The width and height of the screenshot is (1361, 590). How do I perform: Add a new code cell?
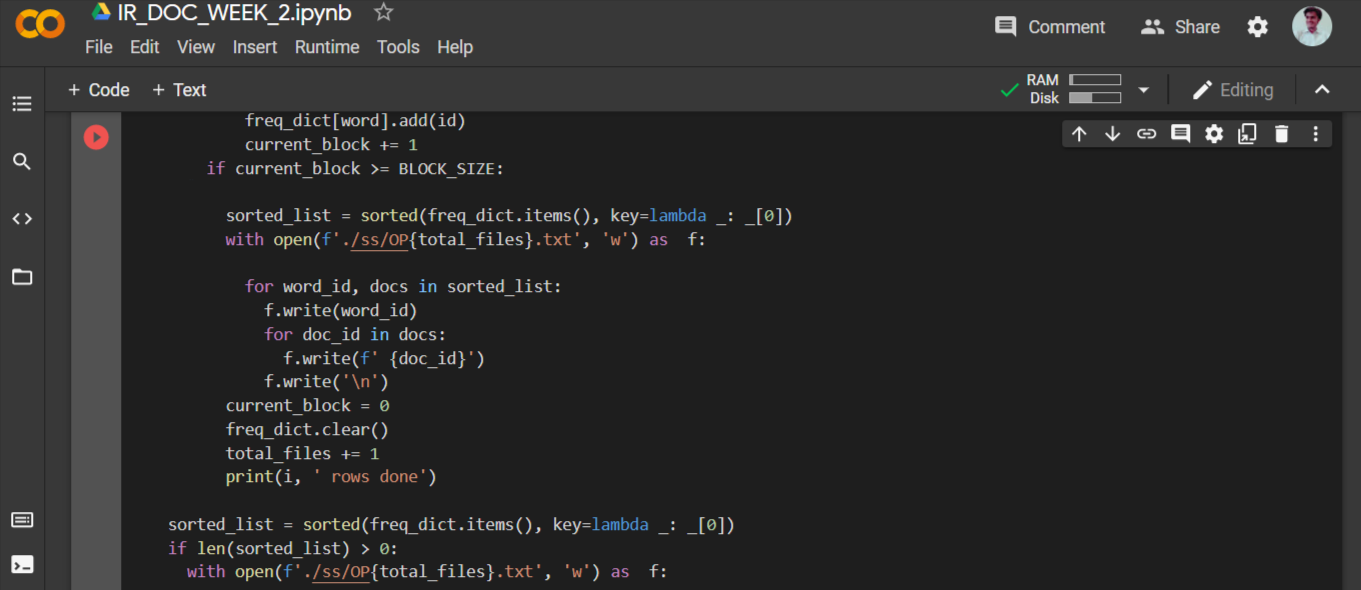[x=98, y=89]
